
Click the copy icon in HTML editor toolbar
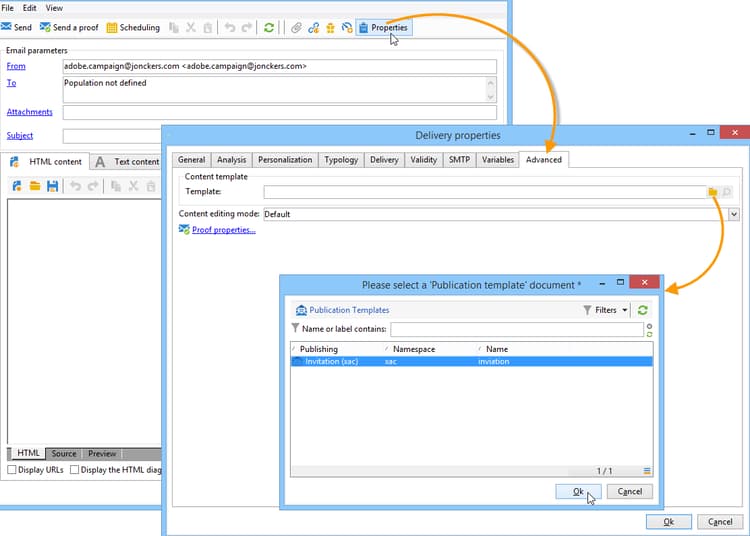(x=116, y=186)
